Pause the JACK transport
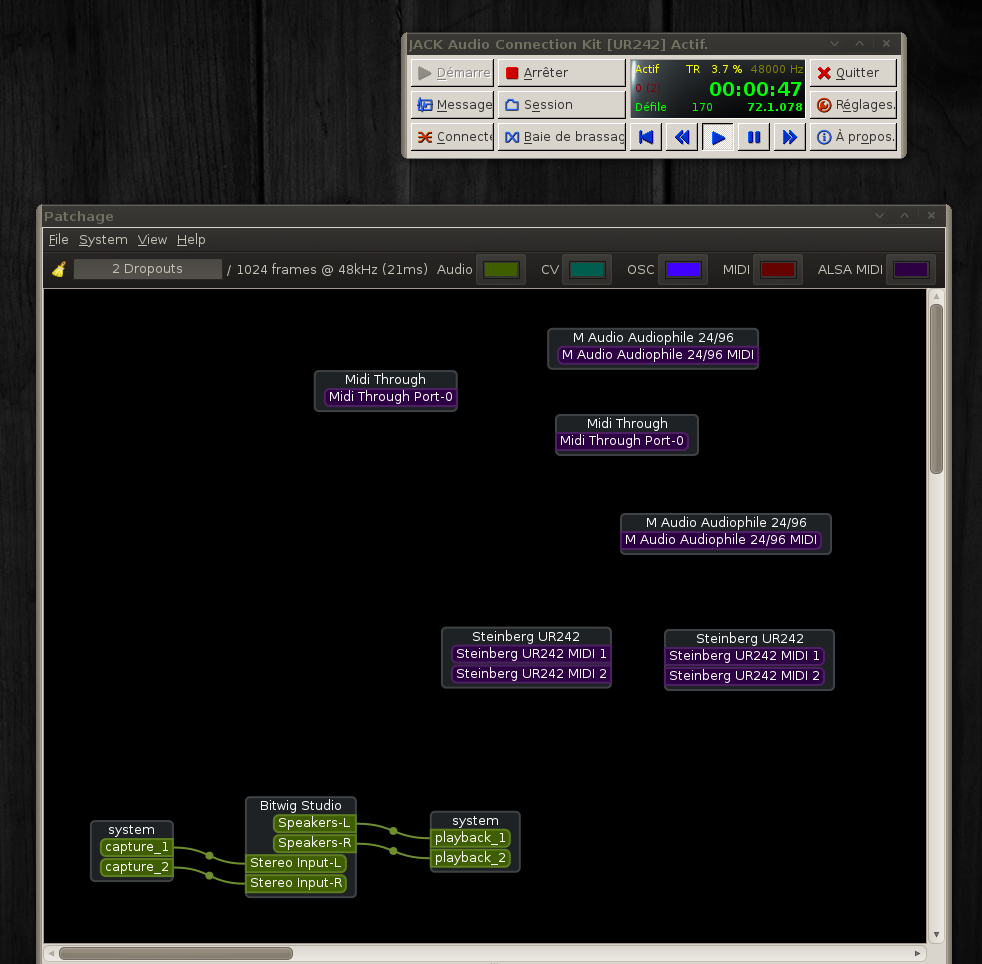The image size is (982, 964). tap(754, 137)
